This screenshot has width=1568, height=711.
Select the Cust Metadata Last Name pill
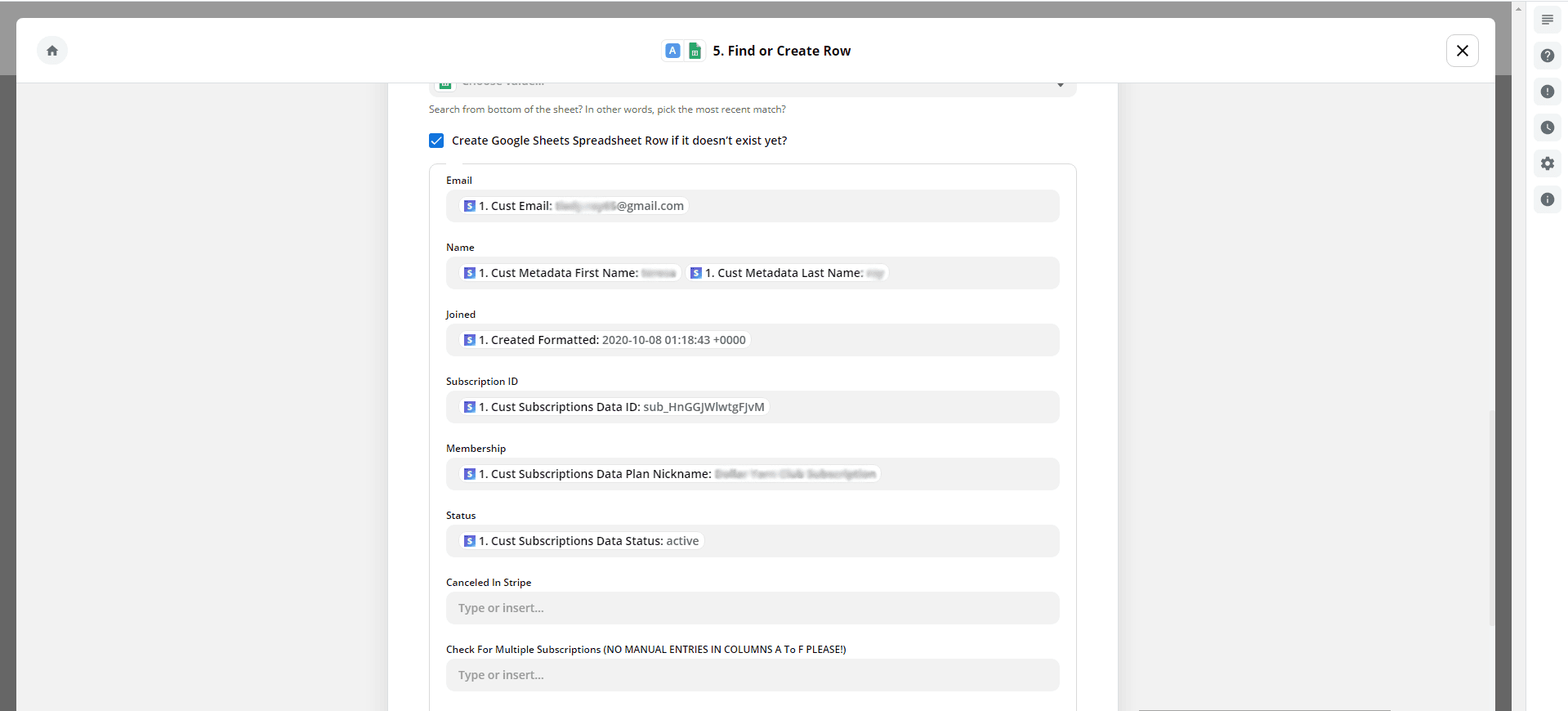point(787,273)
